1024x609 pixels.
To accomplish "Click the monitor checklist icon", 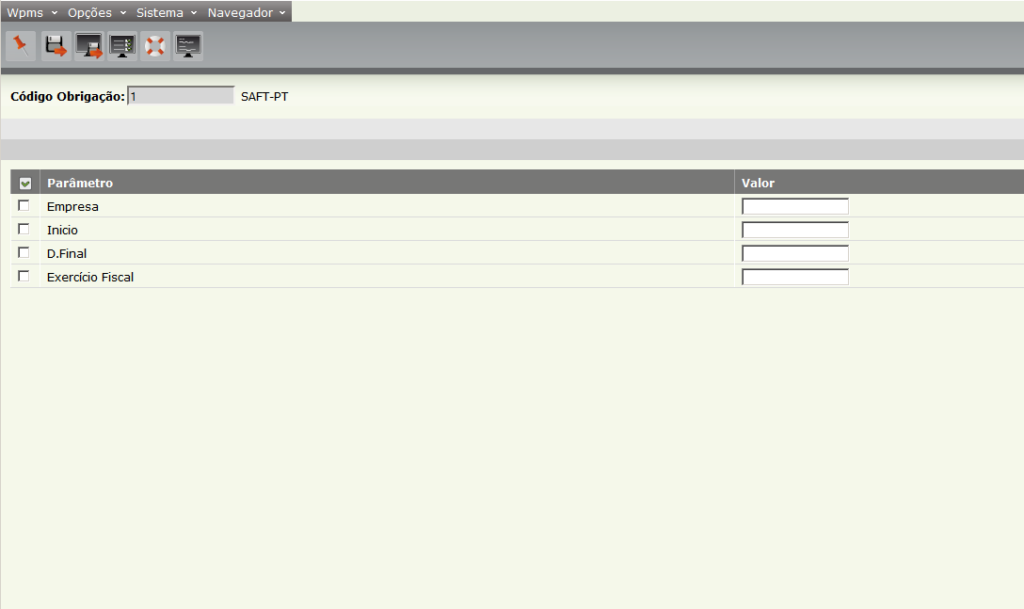I will click(122, 46).
